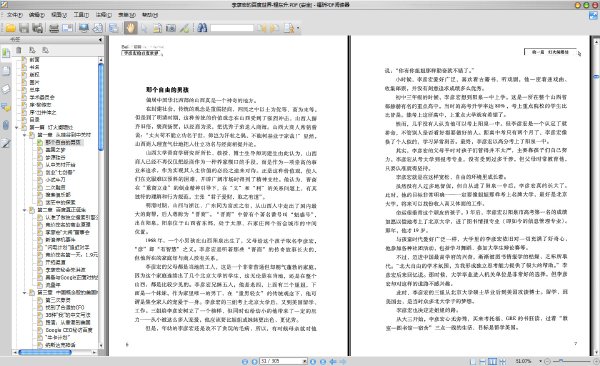Click the binoculars Find icon
Viewport: 600px width, 366px height.
(x=202, y=28)
